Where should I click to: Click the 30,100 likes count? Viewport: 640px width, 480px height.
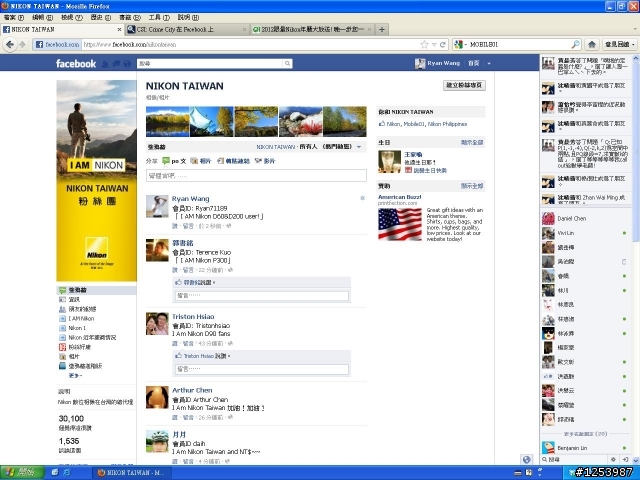(71, 418)
